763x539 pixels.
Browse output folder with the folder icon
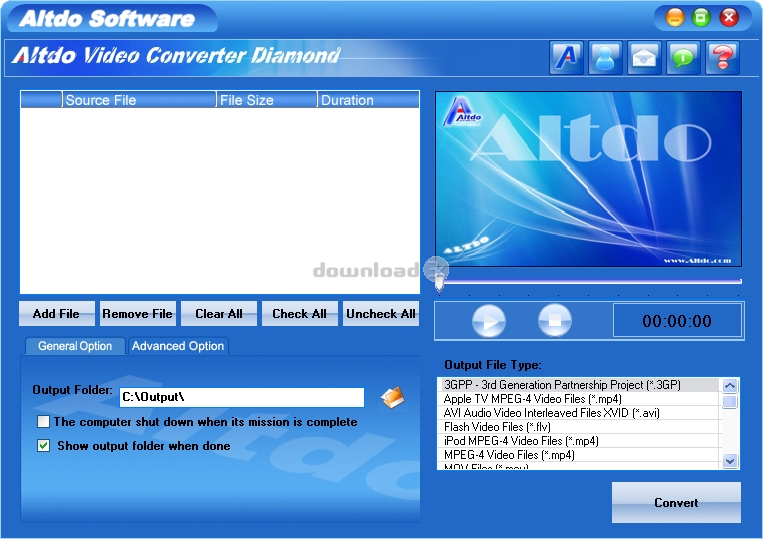393,397
